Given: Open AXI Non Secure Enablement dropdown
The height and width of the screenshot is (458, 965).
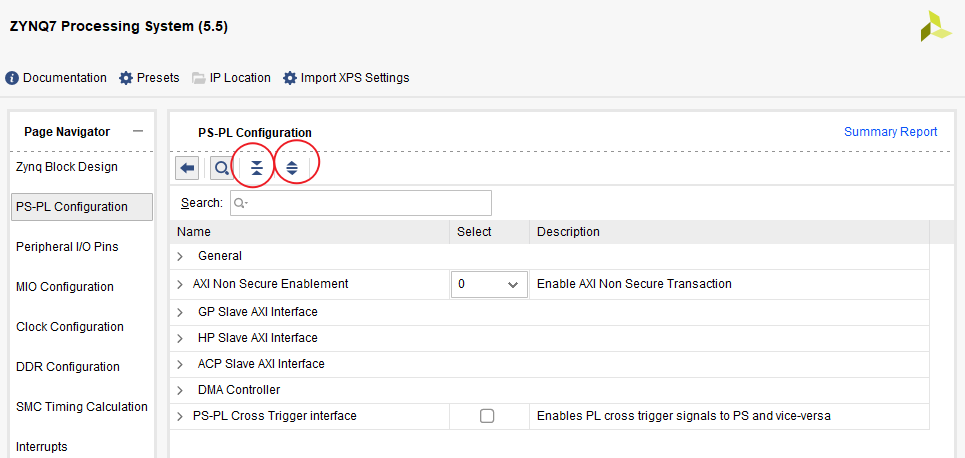Looking at the screenshot, I should point(489,284).
